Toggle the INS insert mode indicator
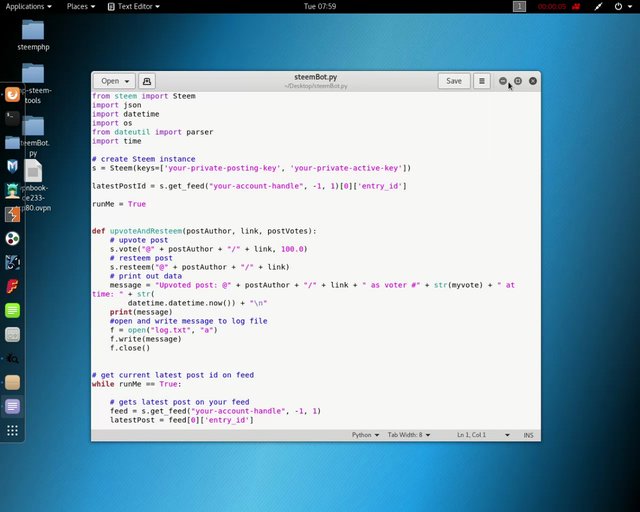The image size is (640, 512). tap(528, 435)
